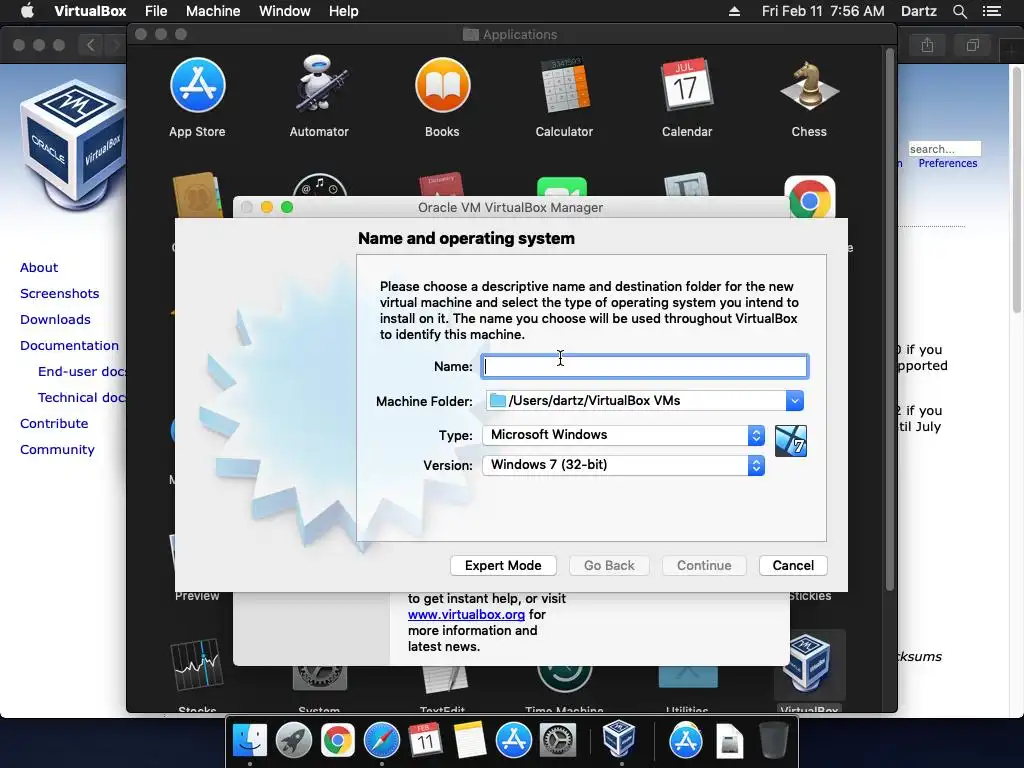Open Books app icon in Applications
Viewport: 1024px width, 768px height.
coord(442,86)
